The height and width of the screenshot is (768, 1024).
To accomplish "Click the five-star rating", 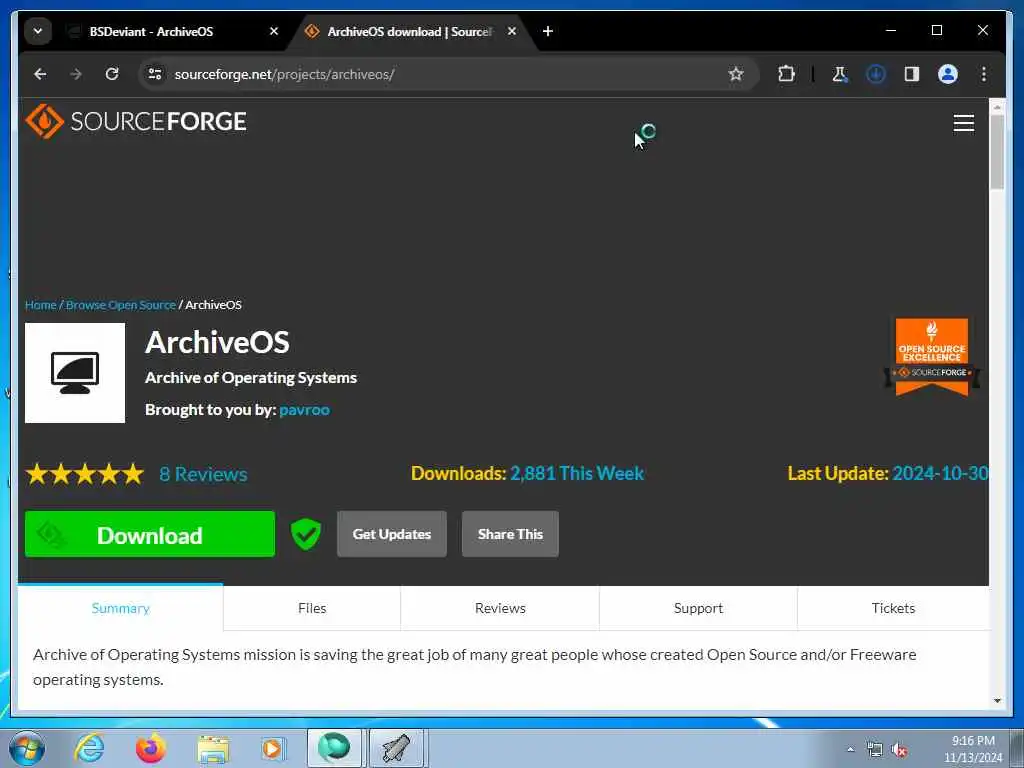I will pos(85,474).
